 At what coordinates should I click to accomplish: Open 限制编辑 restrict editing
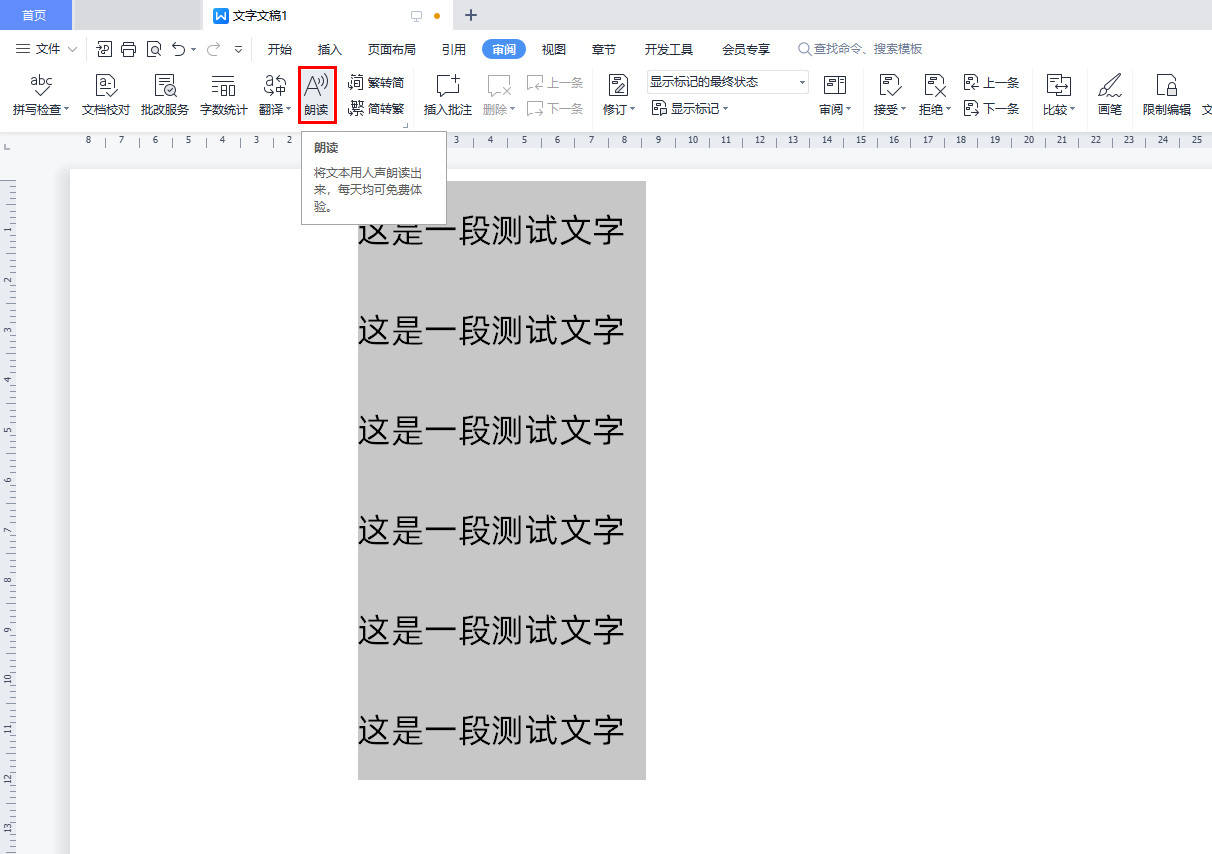[1166, 95]
